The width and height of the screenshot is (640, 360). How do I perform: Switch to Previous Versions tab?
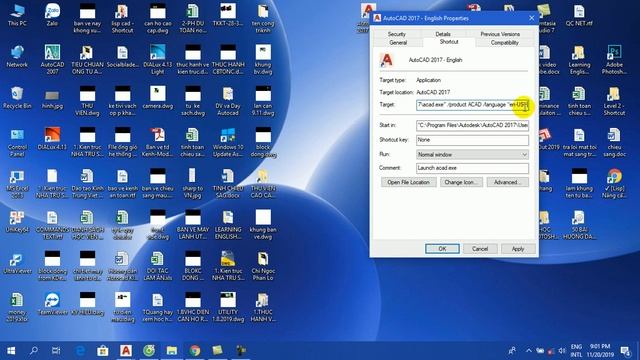[x=500, y=34]
